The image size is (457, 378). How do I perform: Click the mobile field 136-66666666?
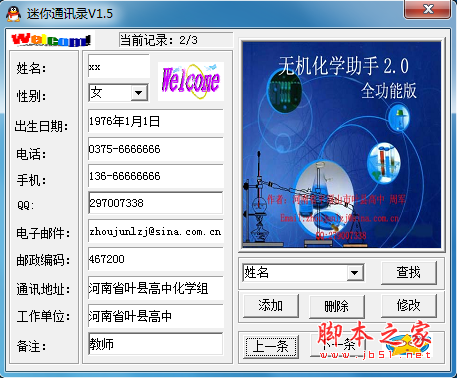(x=155, y=176)
